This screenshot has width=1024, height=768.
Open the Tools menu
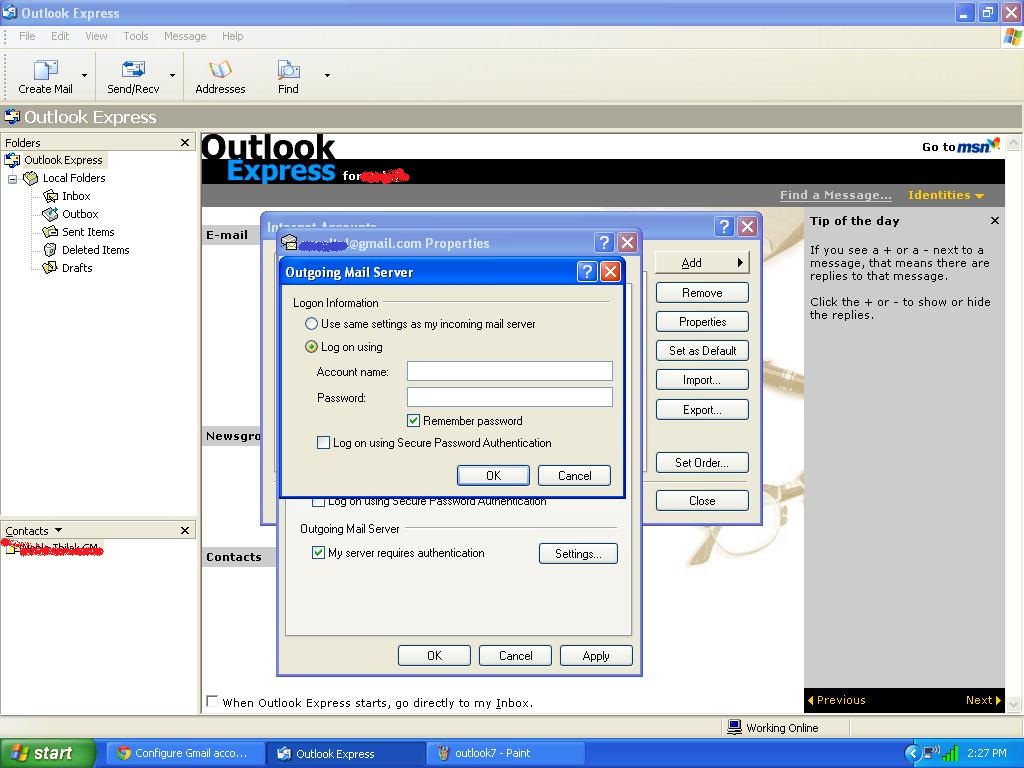point(136,36)
